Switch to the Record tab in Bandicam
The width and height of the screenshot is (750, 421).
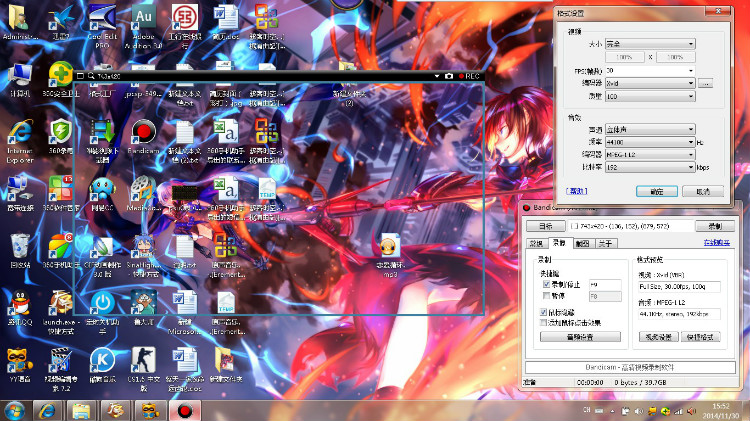coord(559,243)
